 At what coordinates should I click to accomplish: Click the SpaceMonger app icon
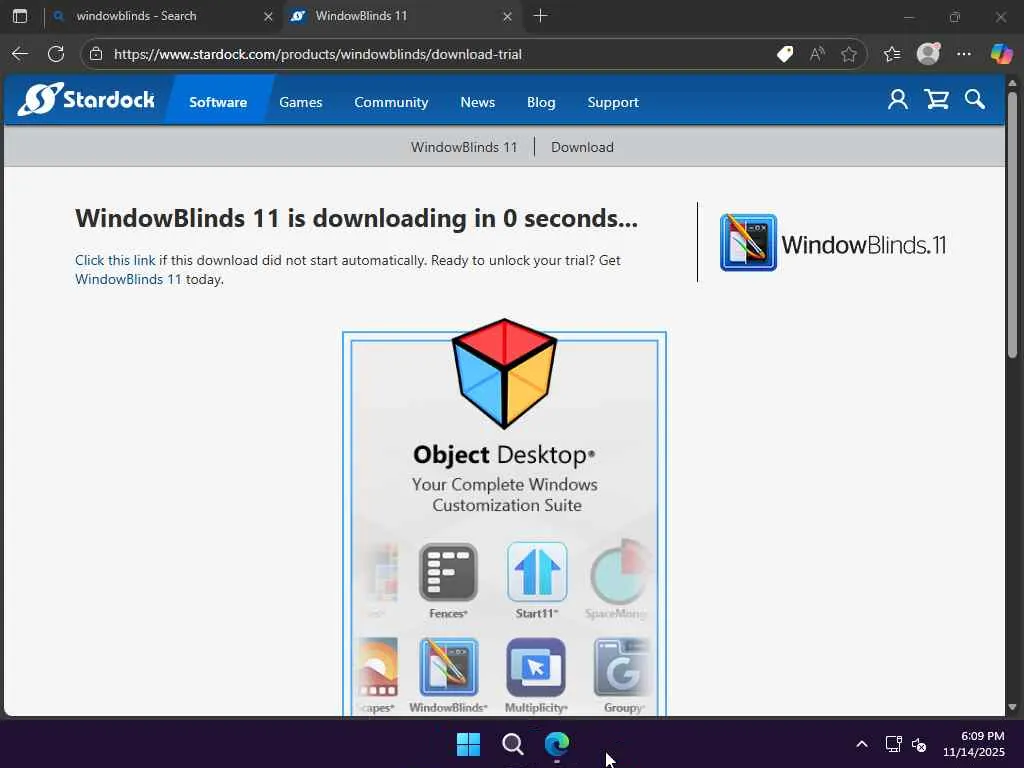point(619,573)
